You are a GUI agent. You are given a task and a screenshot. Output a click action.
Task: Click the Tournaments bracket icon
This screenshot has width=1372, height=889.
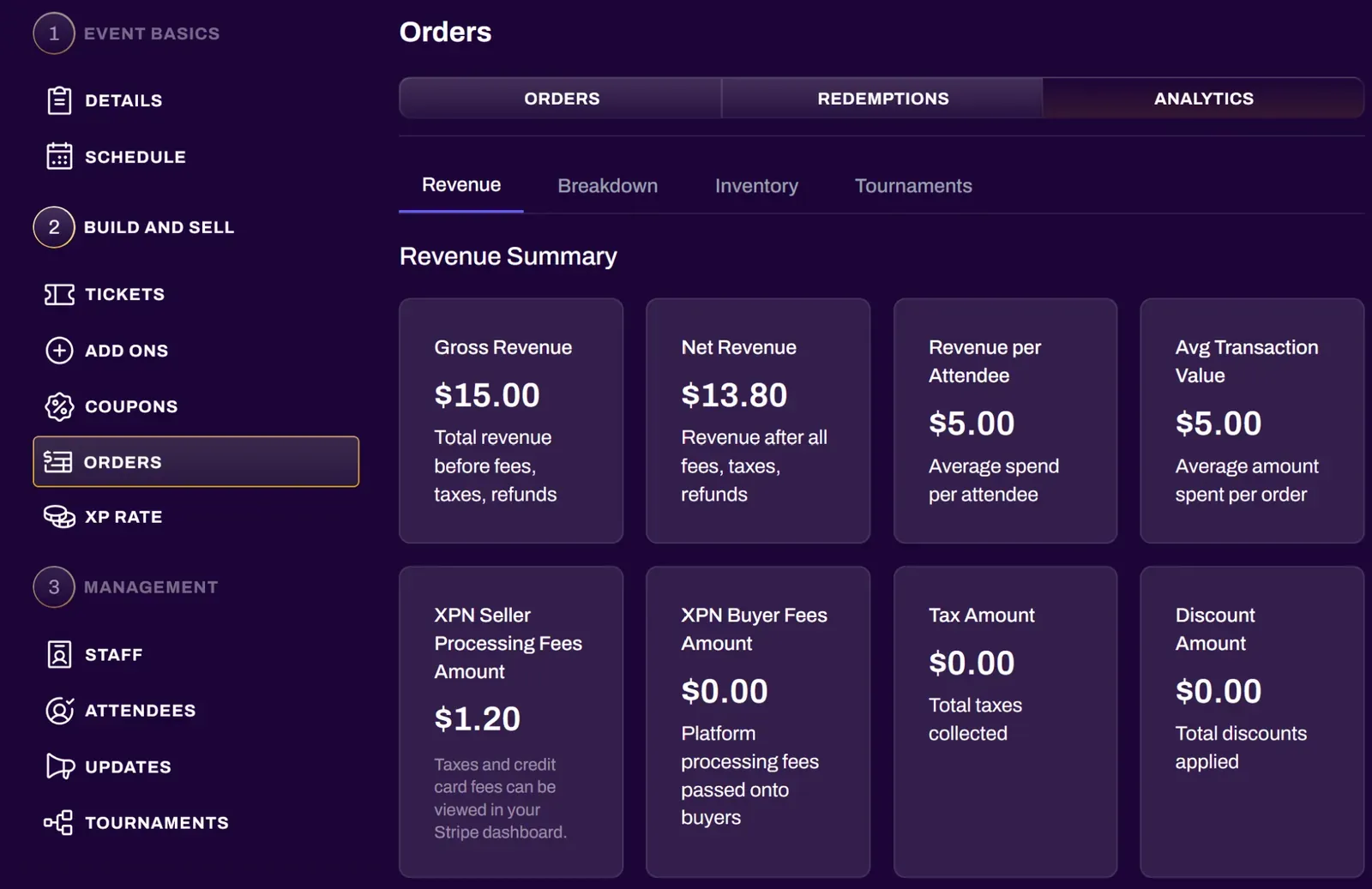[58, 823]
